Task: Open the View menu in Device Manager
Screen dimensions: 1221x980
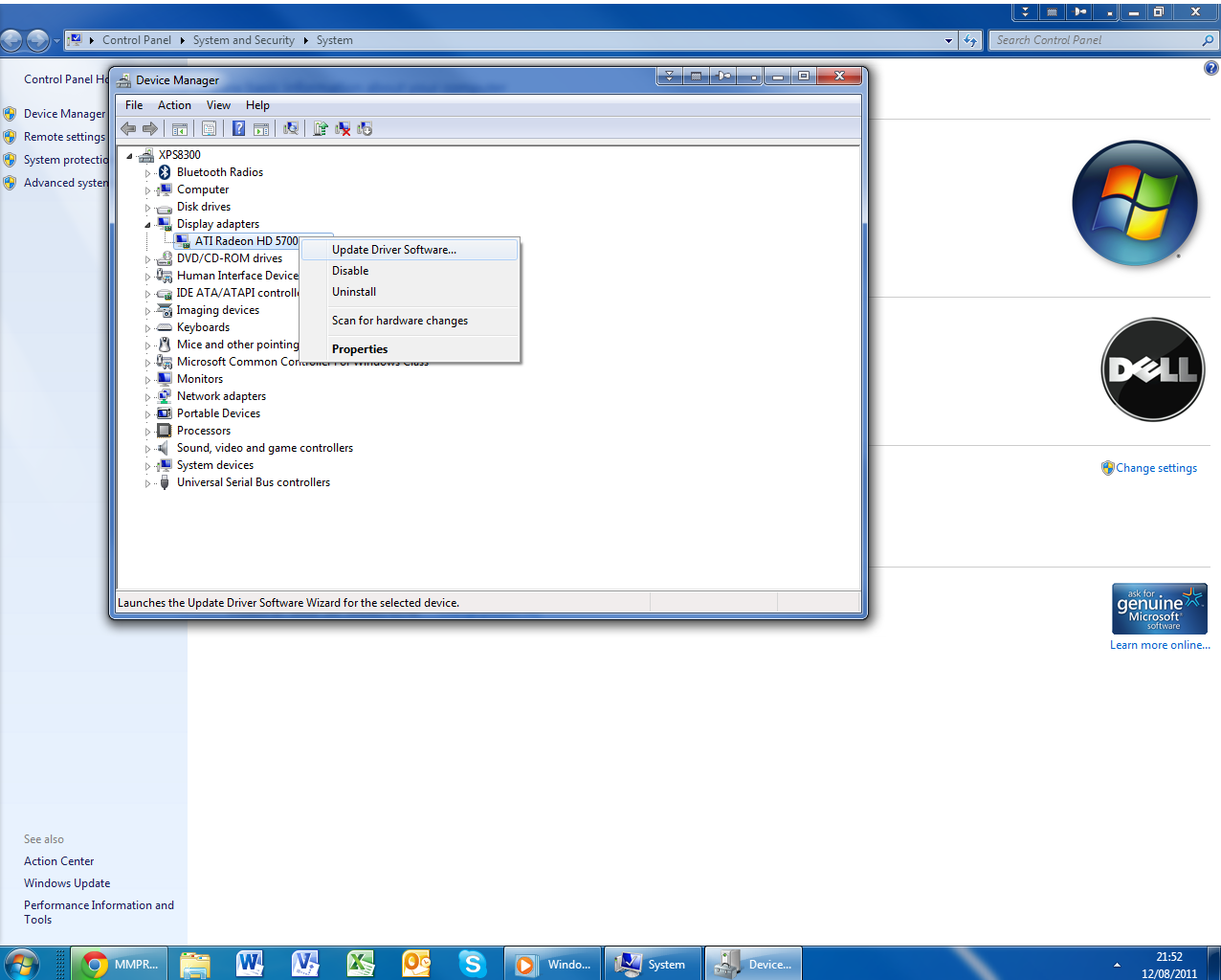Action: point(218,105)
